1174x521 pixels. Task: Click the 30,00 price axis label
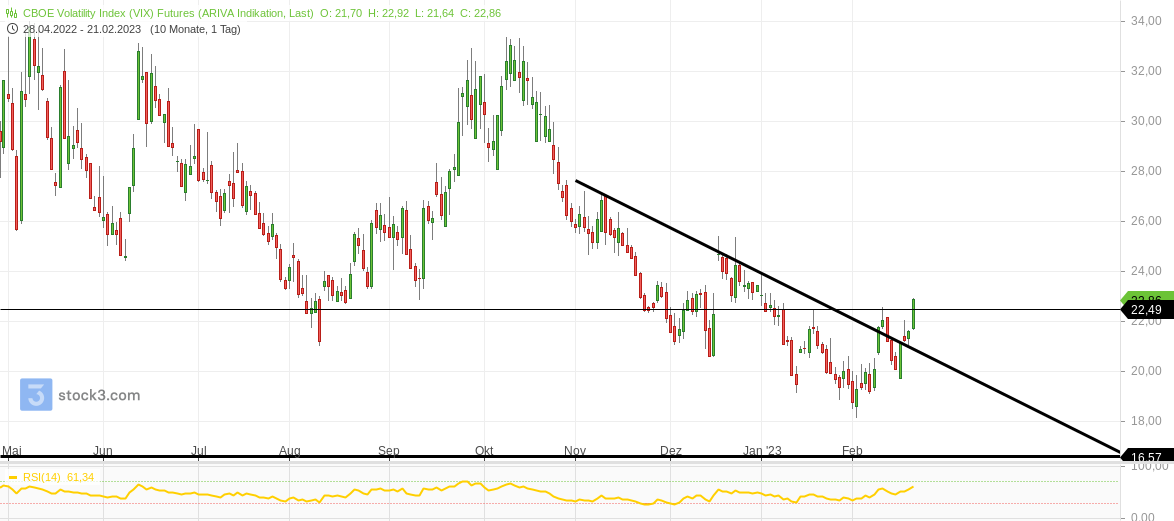(1146, 121)
